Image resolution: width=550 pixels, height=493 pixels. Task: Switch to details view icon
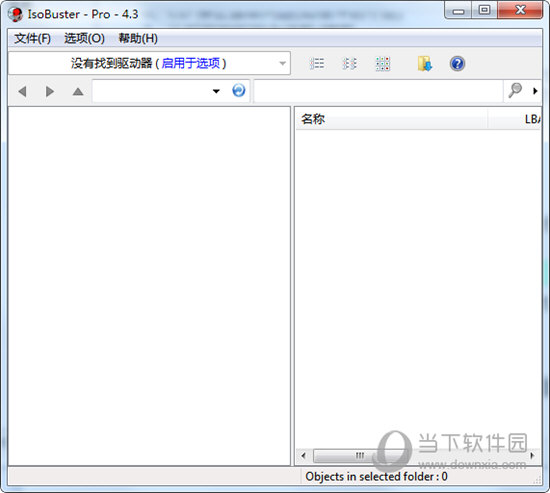point(349,64)
